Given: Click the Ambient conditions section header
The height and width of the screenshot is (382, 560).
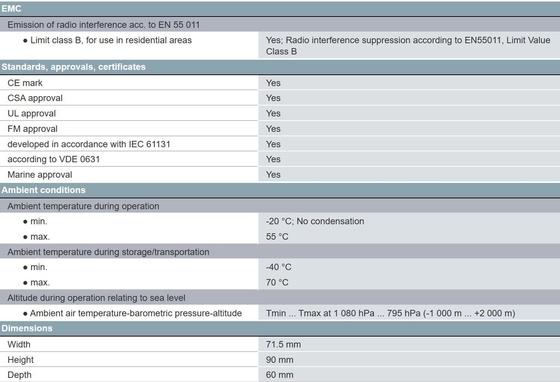Looking at the screenshot, I should click(x=280, y=190).
